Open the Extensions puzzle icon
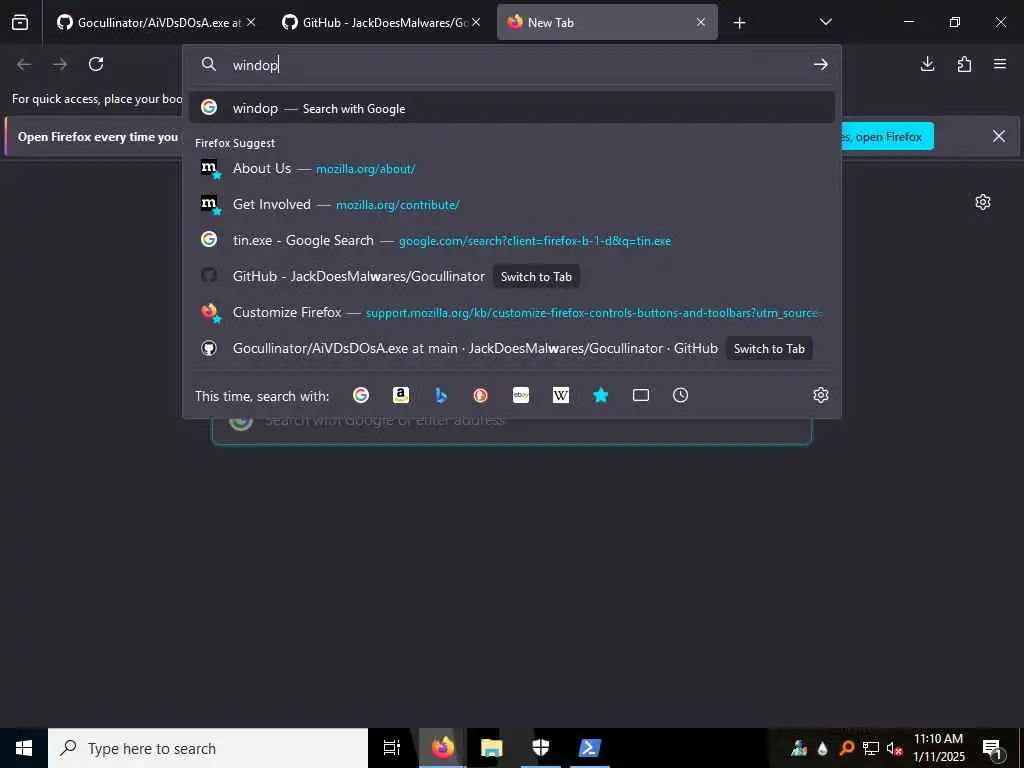Screen dimensions: 1024x768 pos(964,64)
